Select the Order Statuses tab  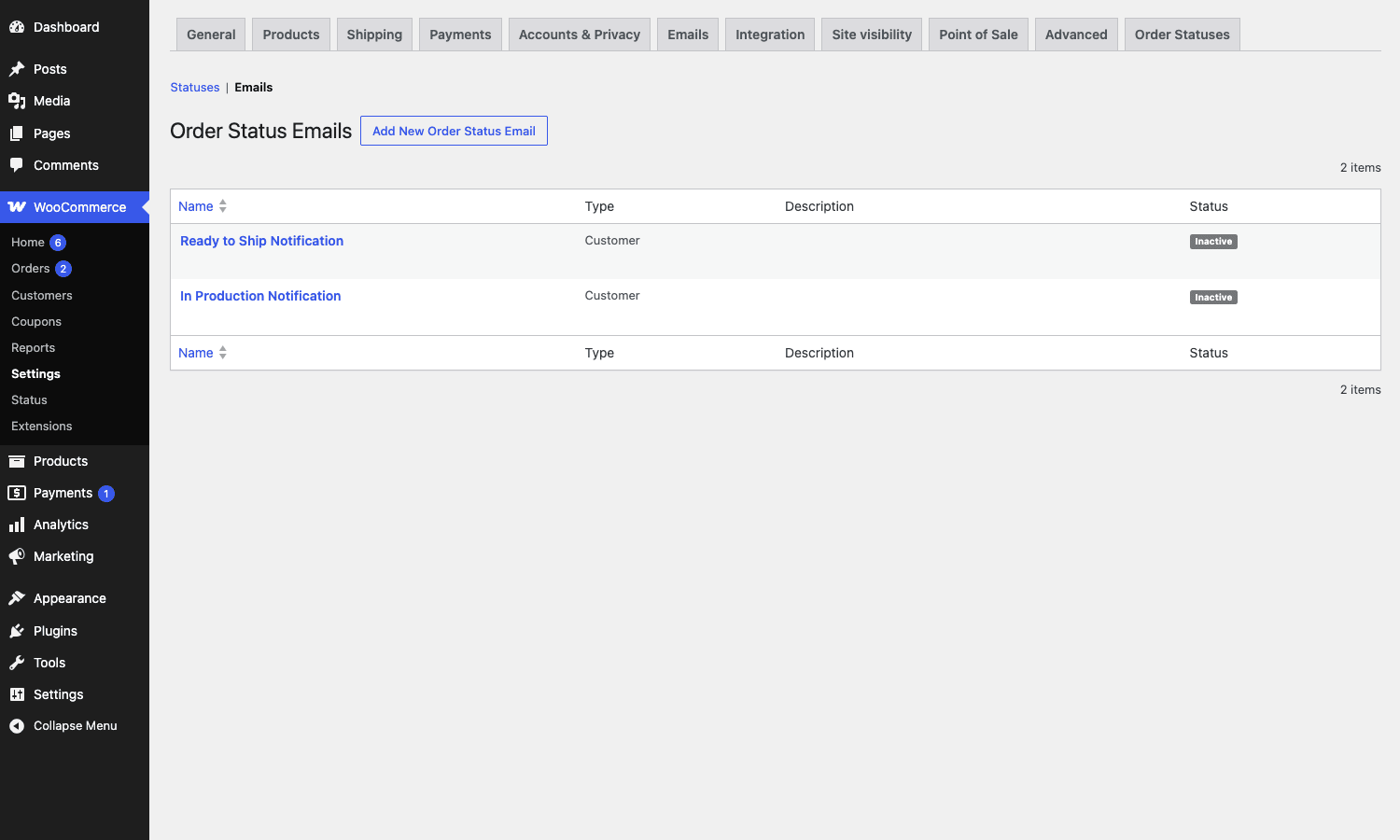(x=1183, y=35)
